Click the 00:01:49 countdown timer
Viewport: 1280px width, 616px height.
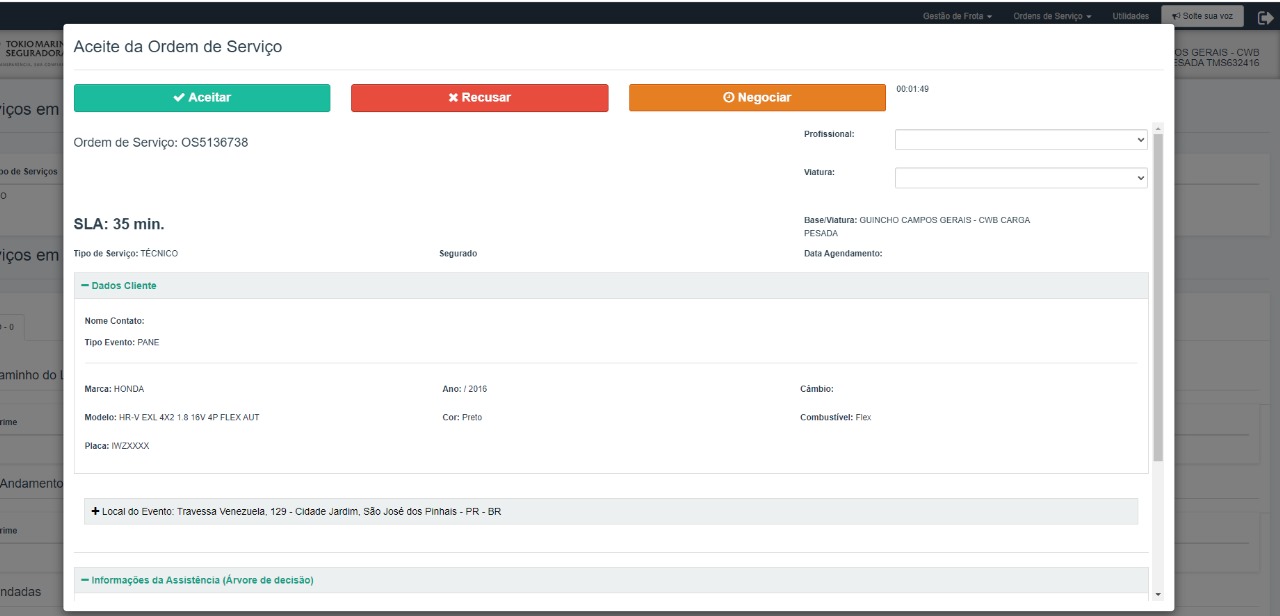(912, 89)
